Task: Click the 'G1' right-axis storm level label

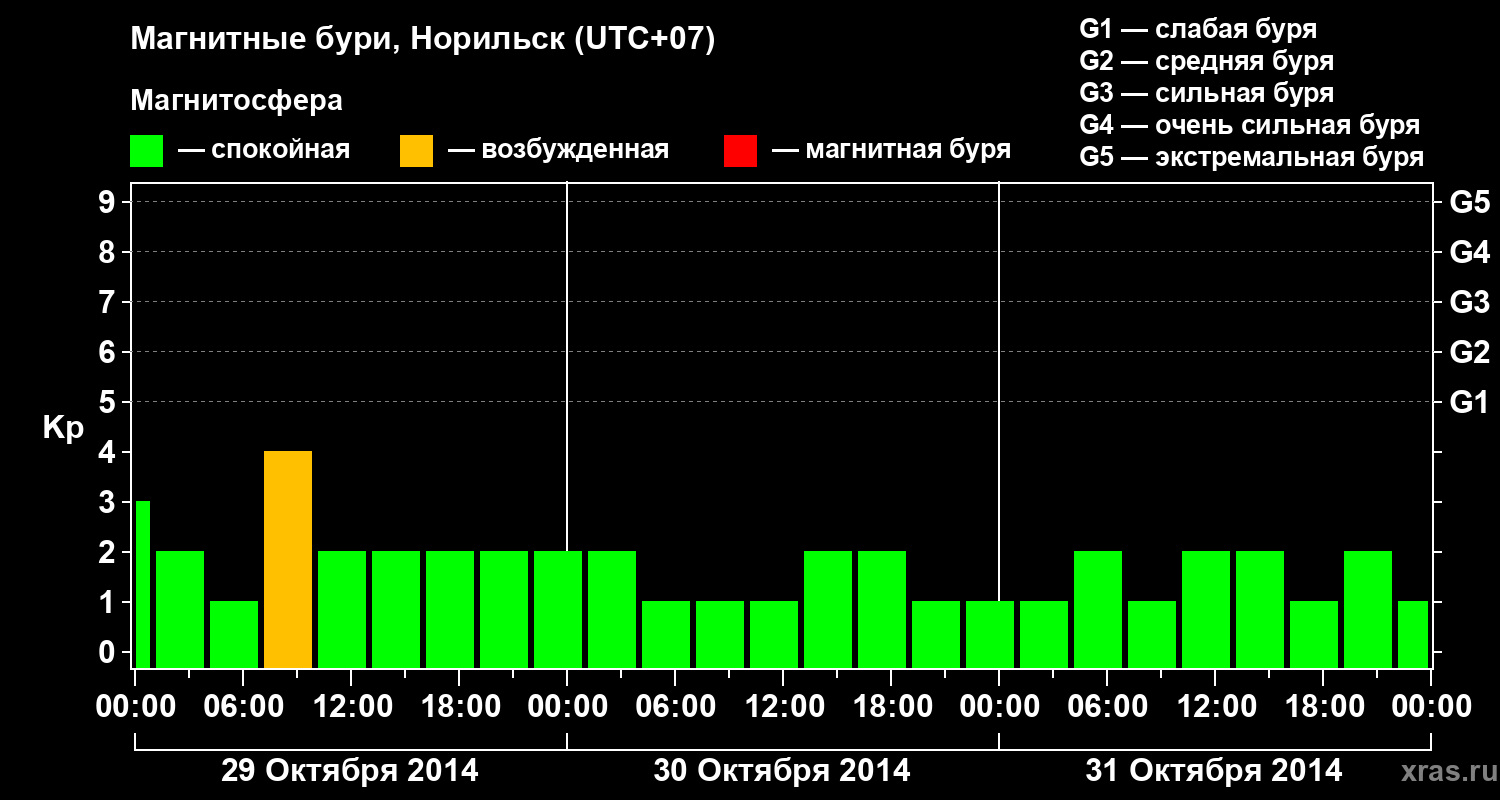Action: pyautogui.click(x=1469, y=402)
